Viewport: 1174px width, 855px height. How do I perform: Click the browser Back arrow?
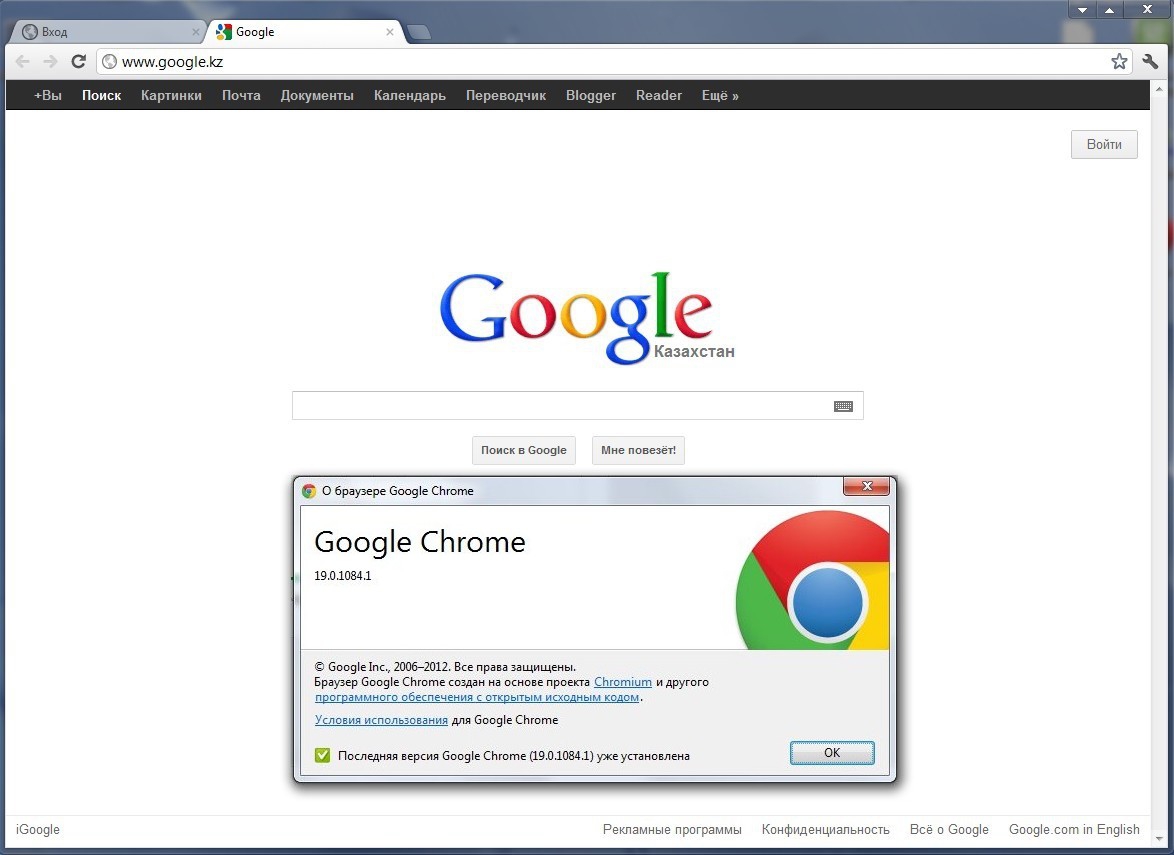click(x=23, y=62)
